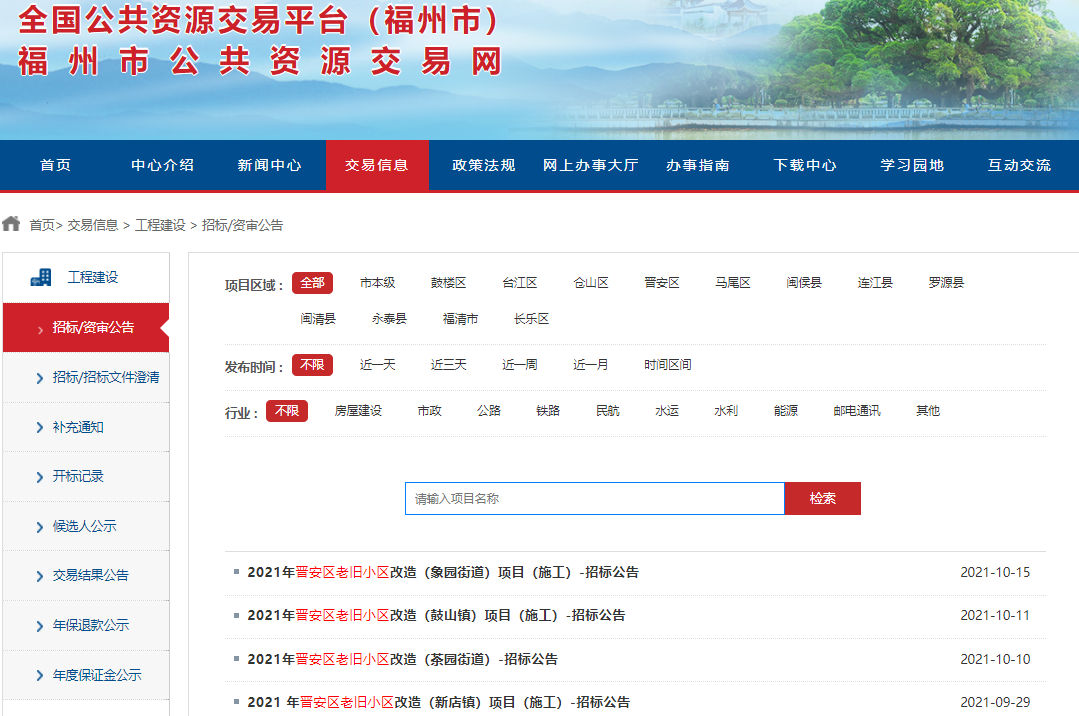Open 下载中心 navigation item
This screenshot has height=716, width=1079.
pyautogui.click(x=805, y=165)
